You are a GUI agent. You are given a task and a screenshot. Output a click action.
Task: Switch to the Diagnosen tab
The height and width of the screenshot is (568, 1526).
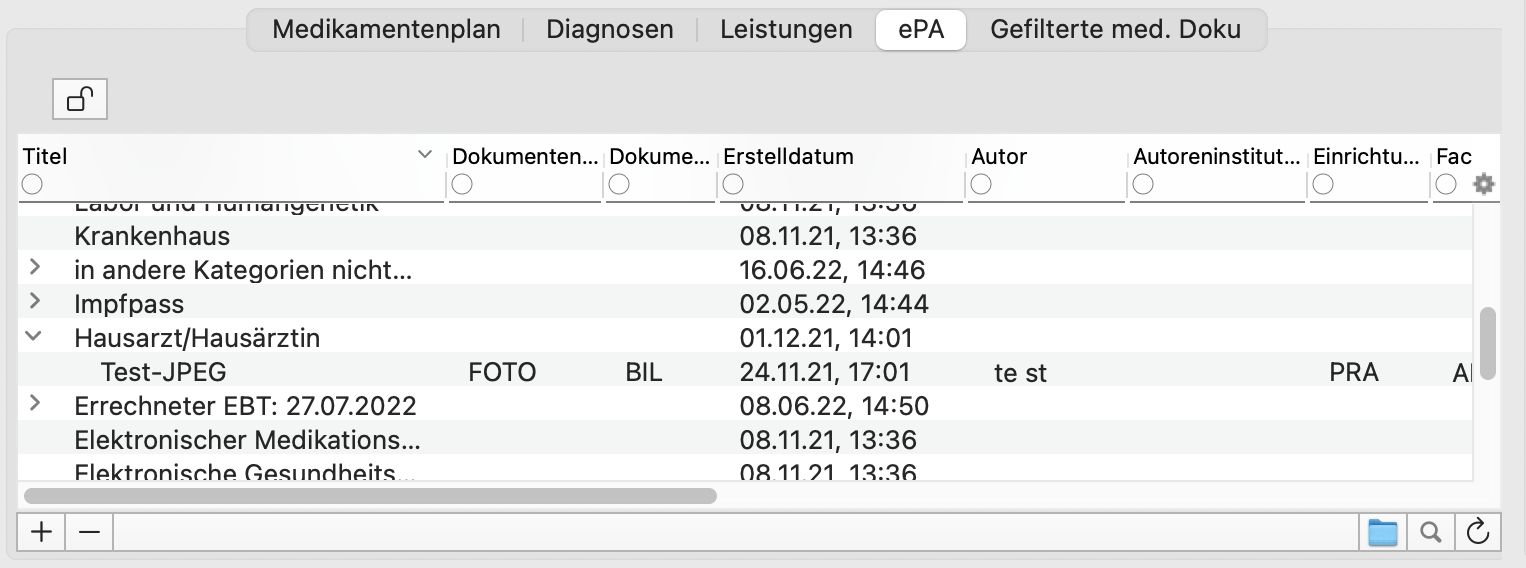click(x=609, y=29)
